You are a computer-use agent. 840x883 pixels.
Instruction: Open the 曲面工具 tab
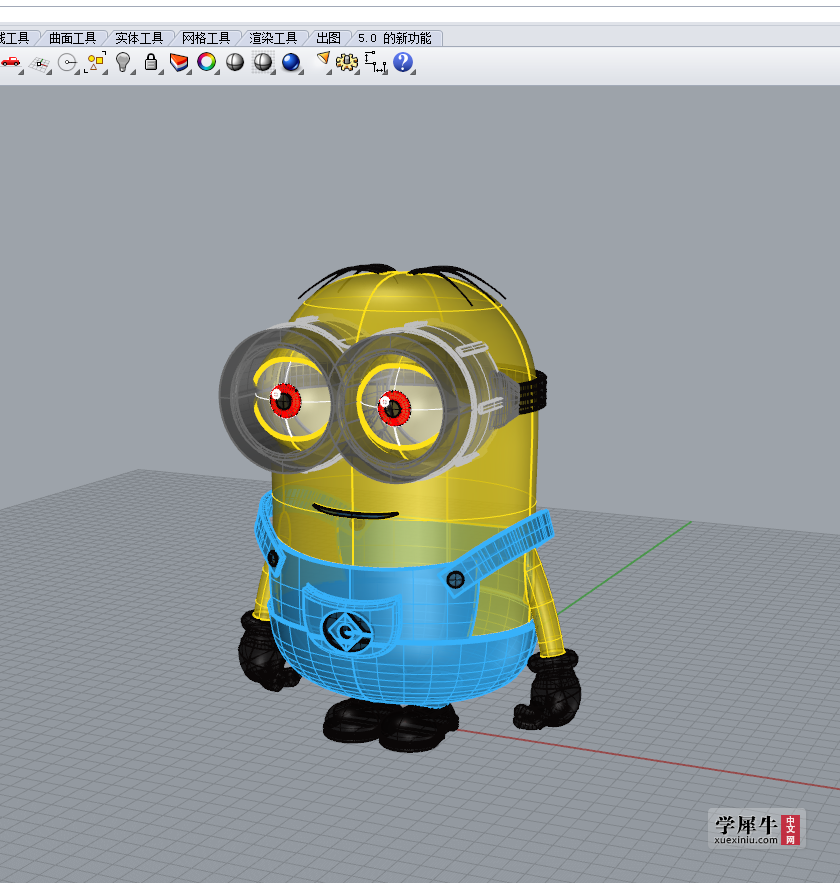pyautogui.click(x=72, y=38)
